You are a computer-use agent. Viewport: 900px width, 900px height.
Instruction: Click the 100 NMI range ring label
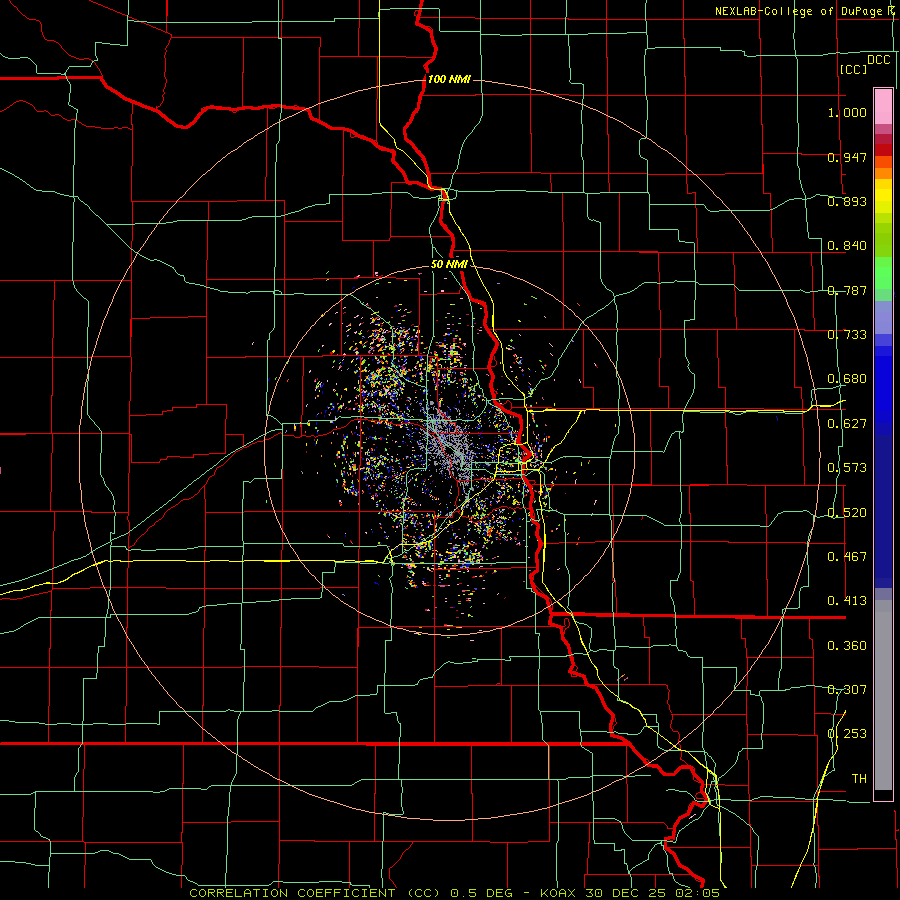(449, 79)
